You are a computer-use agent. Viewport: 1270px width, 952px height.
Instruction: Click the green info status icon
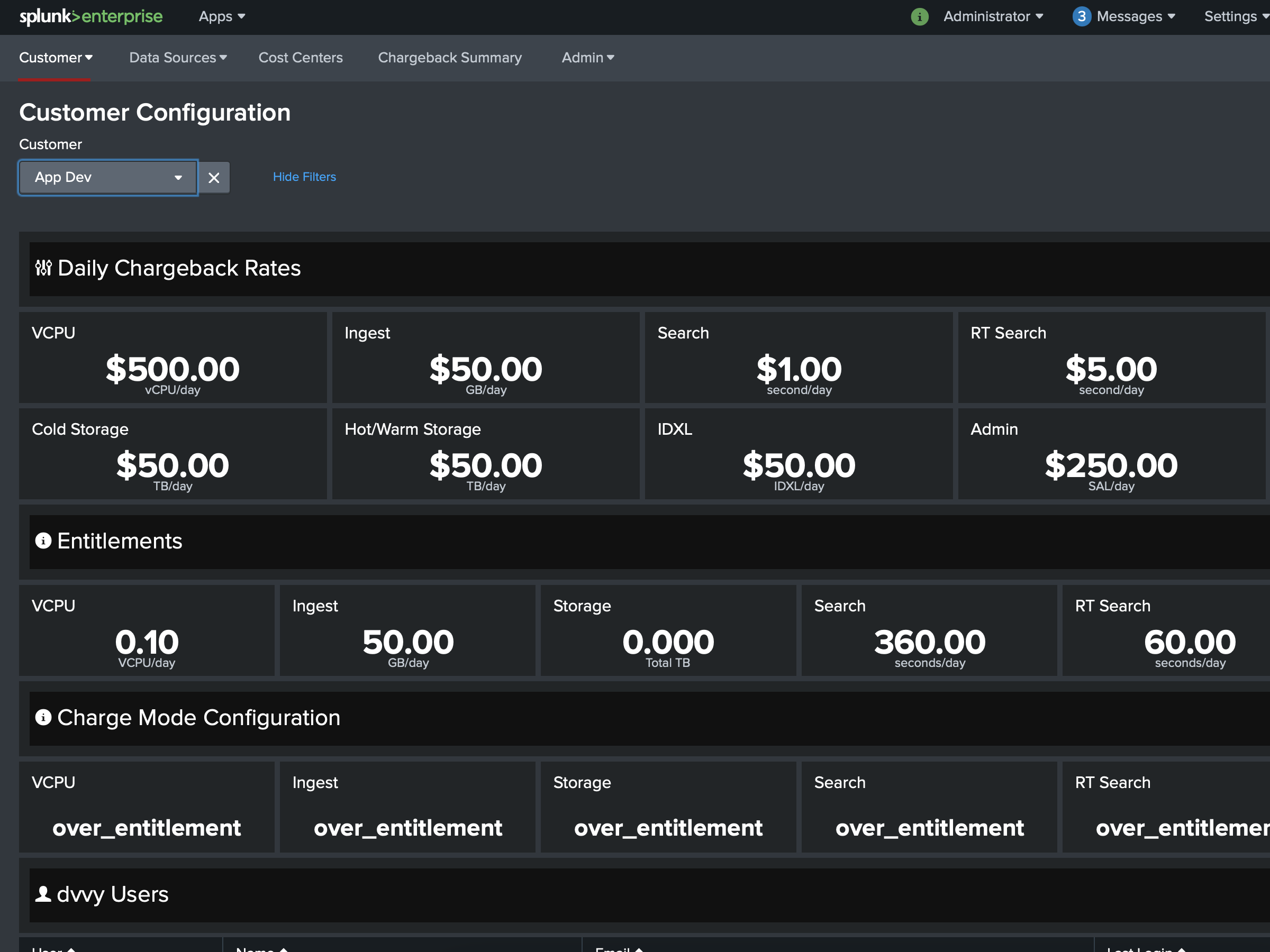coord(919,16)
